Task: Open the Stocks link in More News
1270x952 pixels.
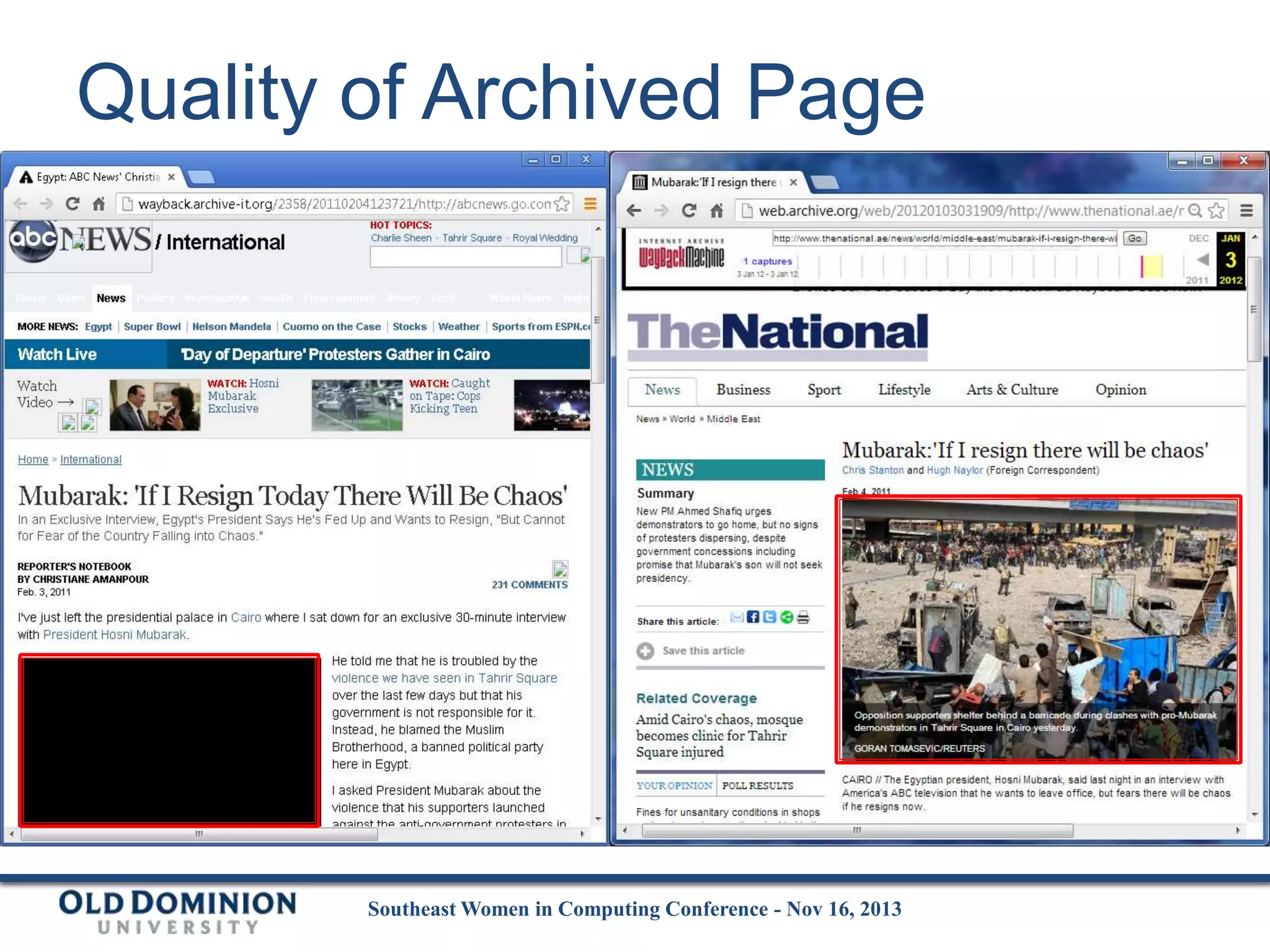Action: pyautogui.click(x=409, y=327)
